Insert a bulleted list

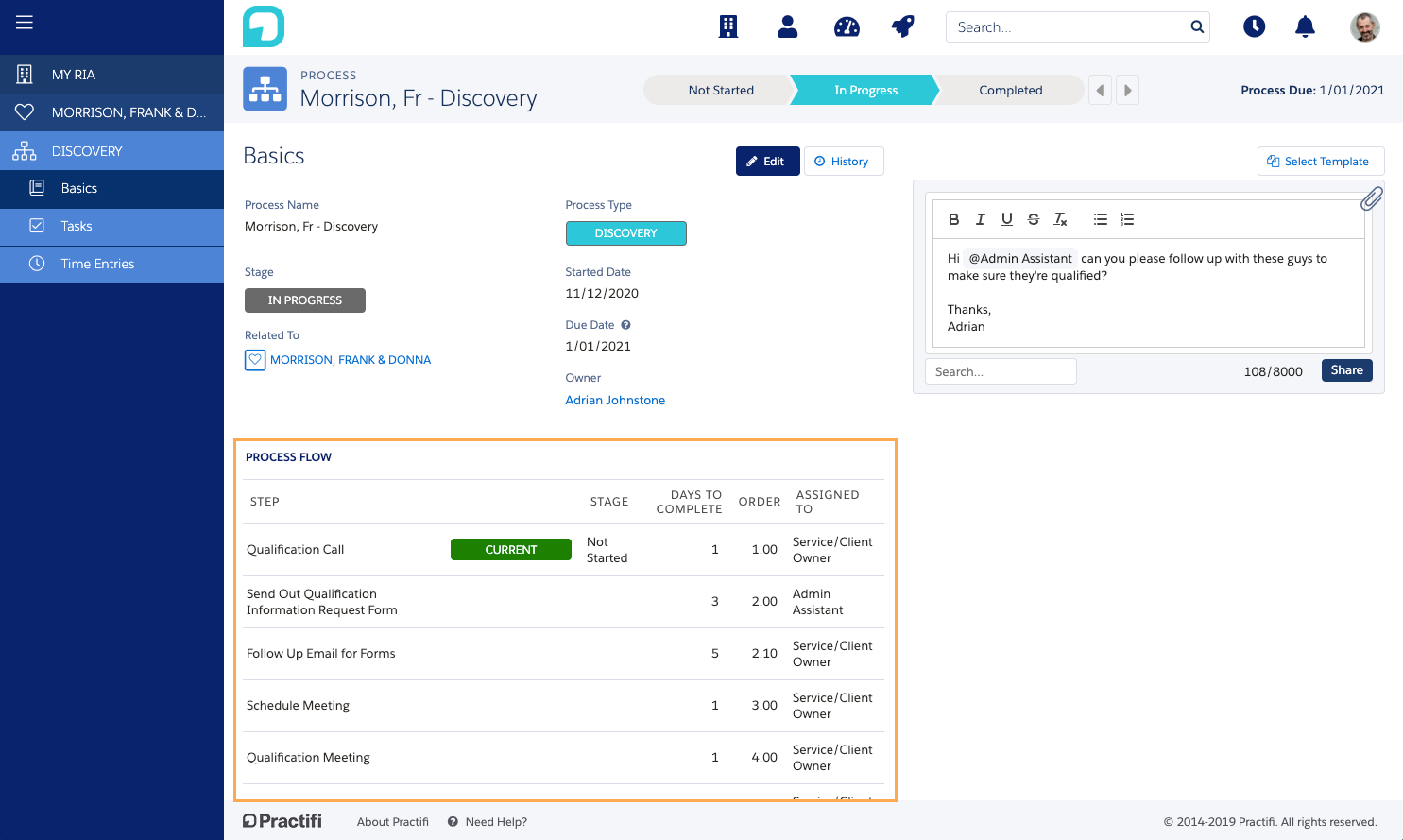(1101, 219)
